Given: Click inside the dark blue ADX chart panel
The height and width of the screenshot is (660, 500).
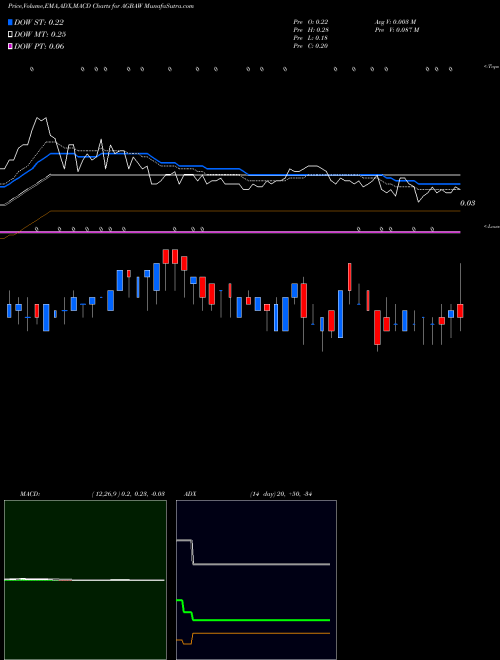Looking at the screenshot, I should point(256,580).
